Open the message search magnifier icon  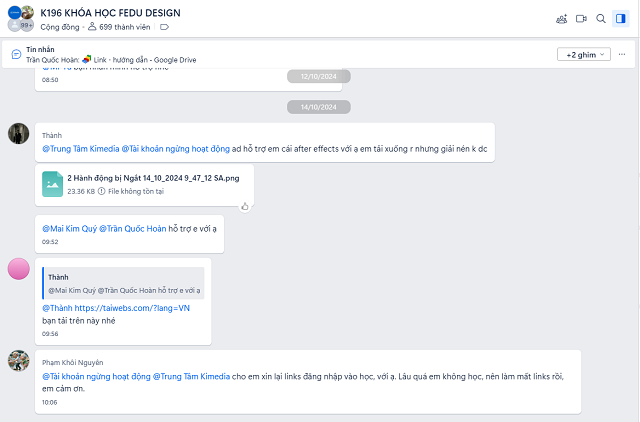(601, 18)
